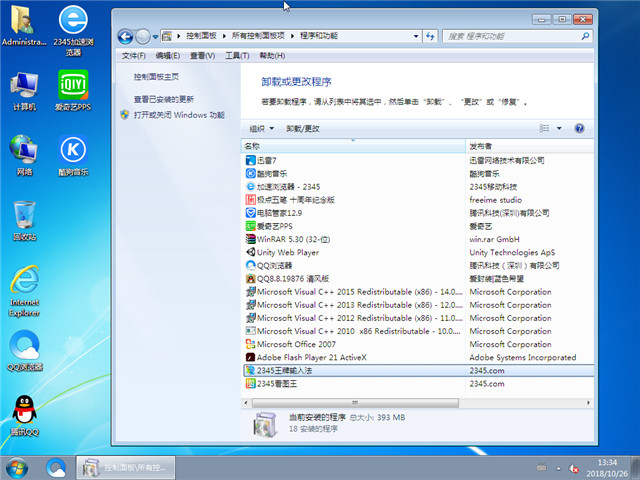Click QQ浏览器 pinned taskbar icon
This screenshot has height=480, width=640.
coord(56,468)
